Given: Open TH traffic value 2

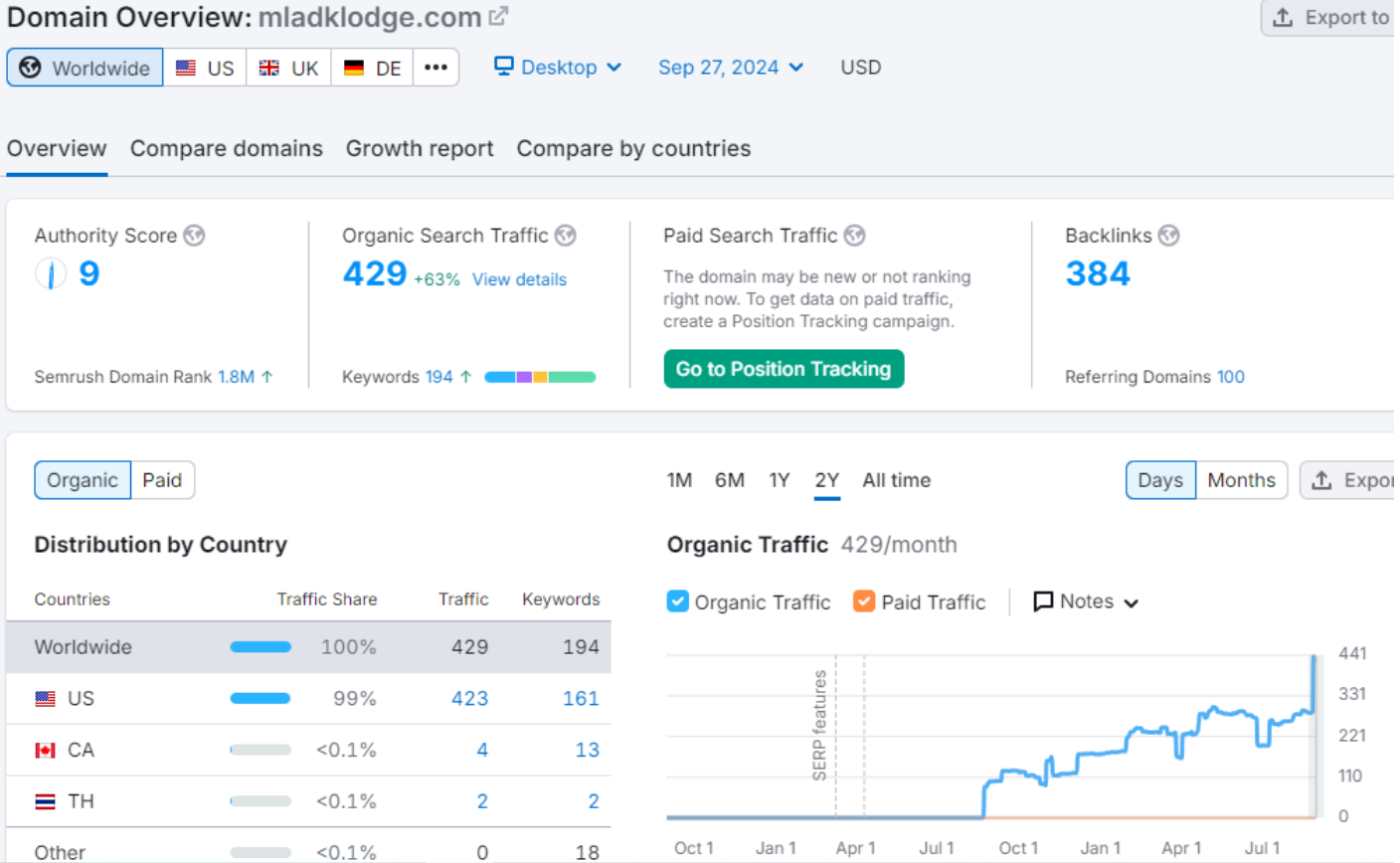Looking at the screenshot, I should (482, 801).
